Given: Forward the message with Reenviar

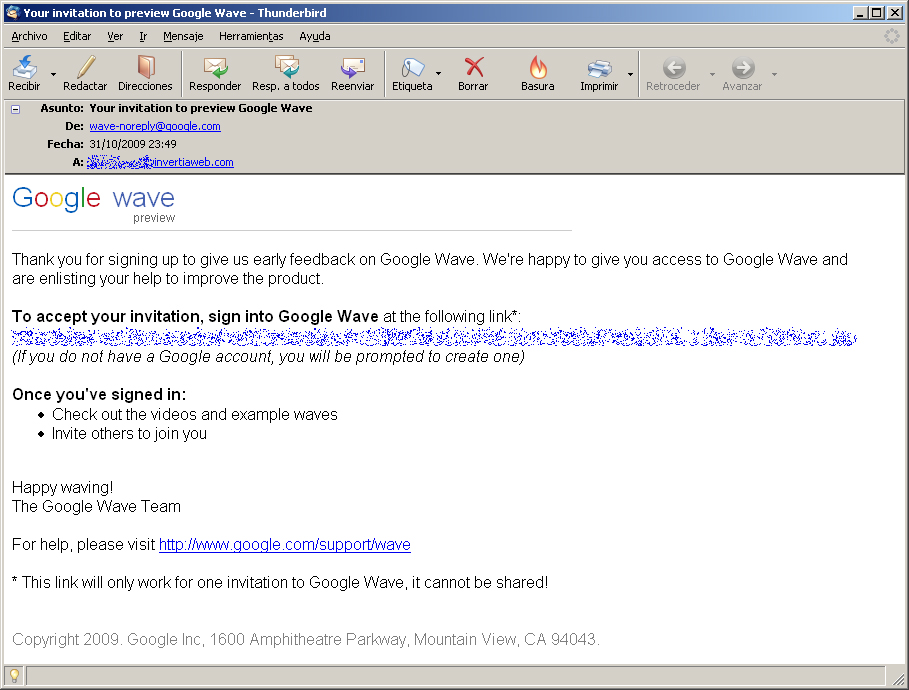Looking at the screenshot, I should point(352,73).
